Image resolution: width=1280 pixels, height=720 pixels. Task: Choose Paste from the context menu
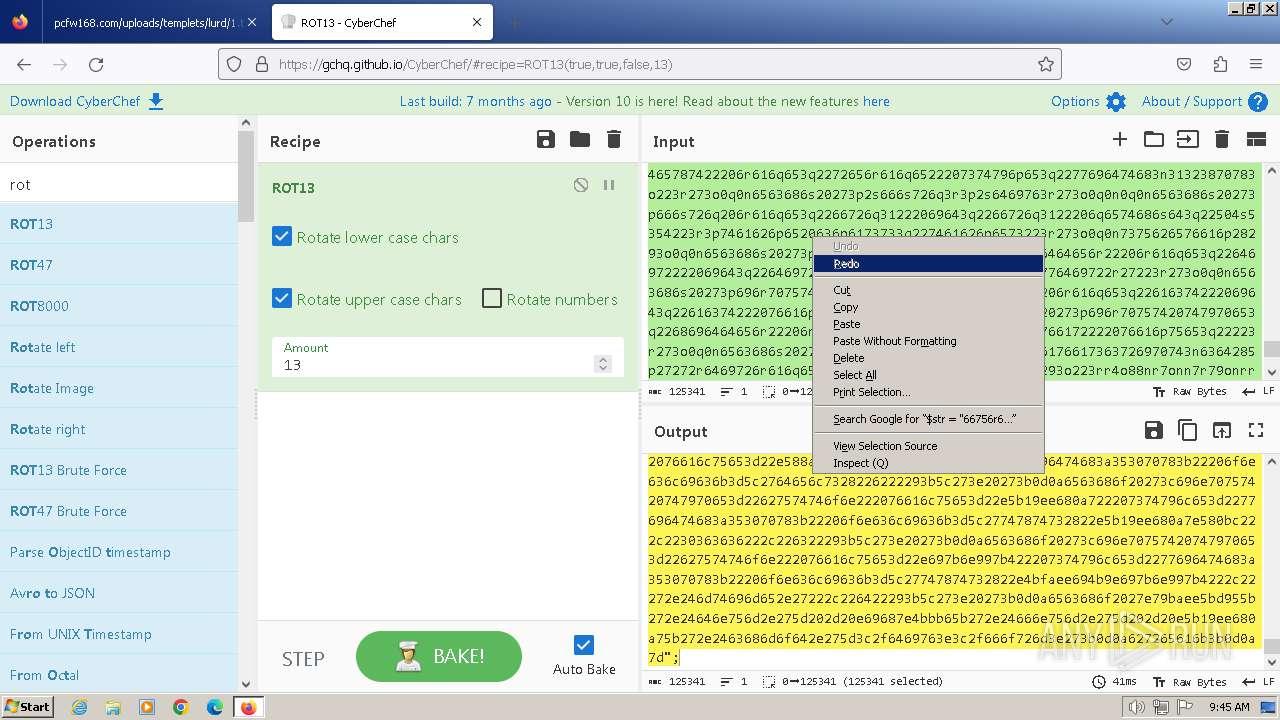click(928, 324)
